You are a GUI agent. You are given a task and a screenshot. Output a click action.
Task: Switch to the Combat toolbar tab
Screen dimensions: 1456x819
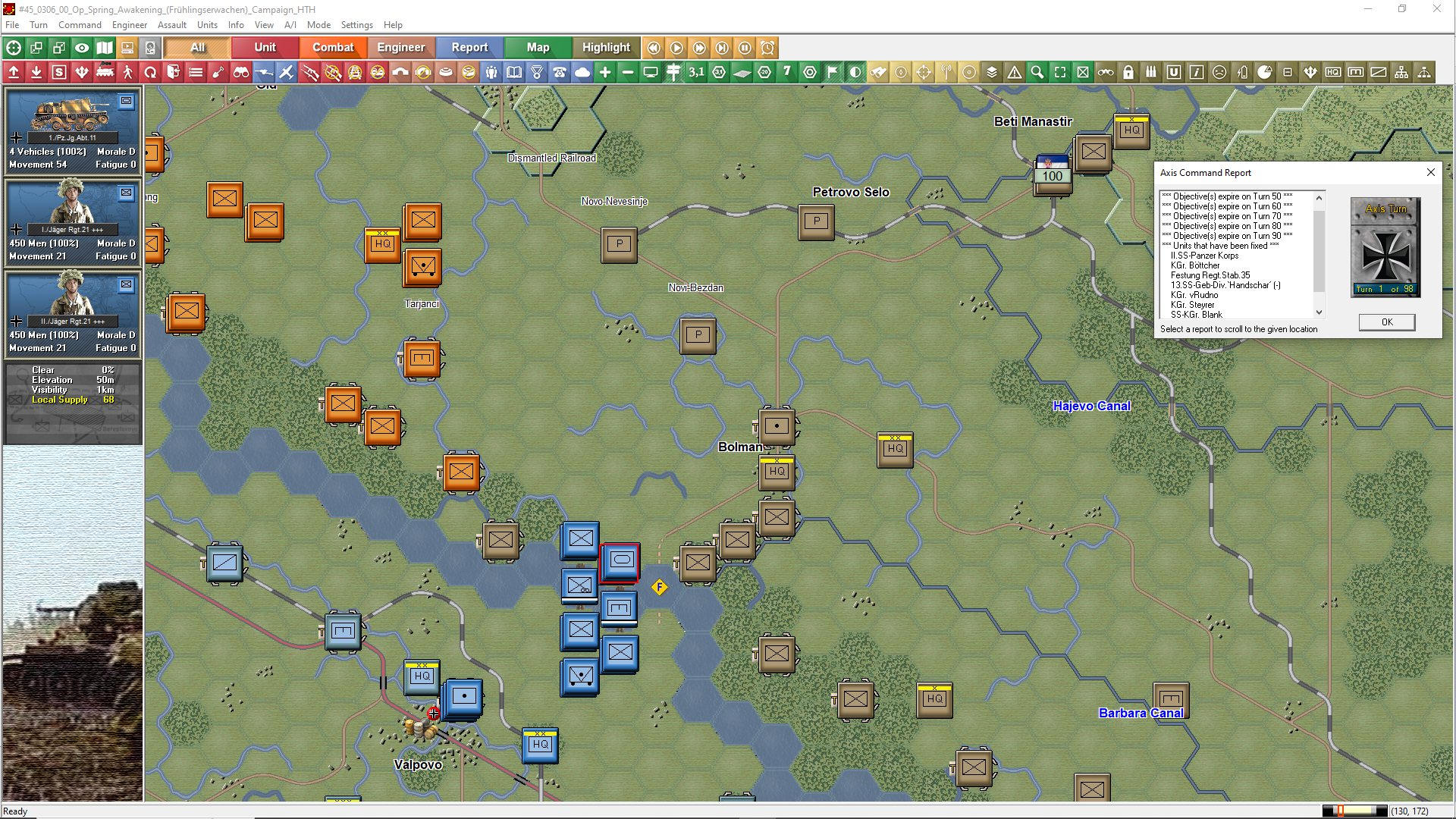(x=333, y=47)
